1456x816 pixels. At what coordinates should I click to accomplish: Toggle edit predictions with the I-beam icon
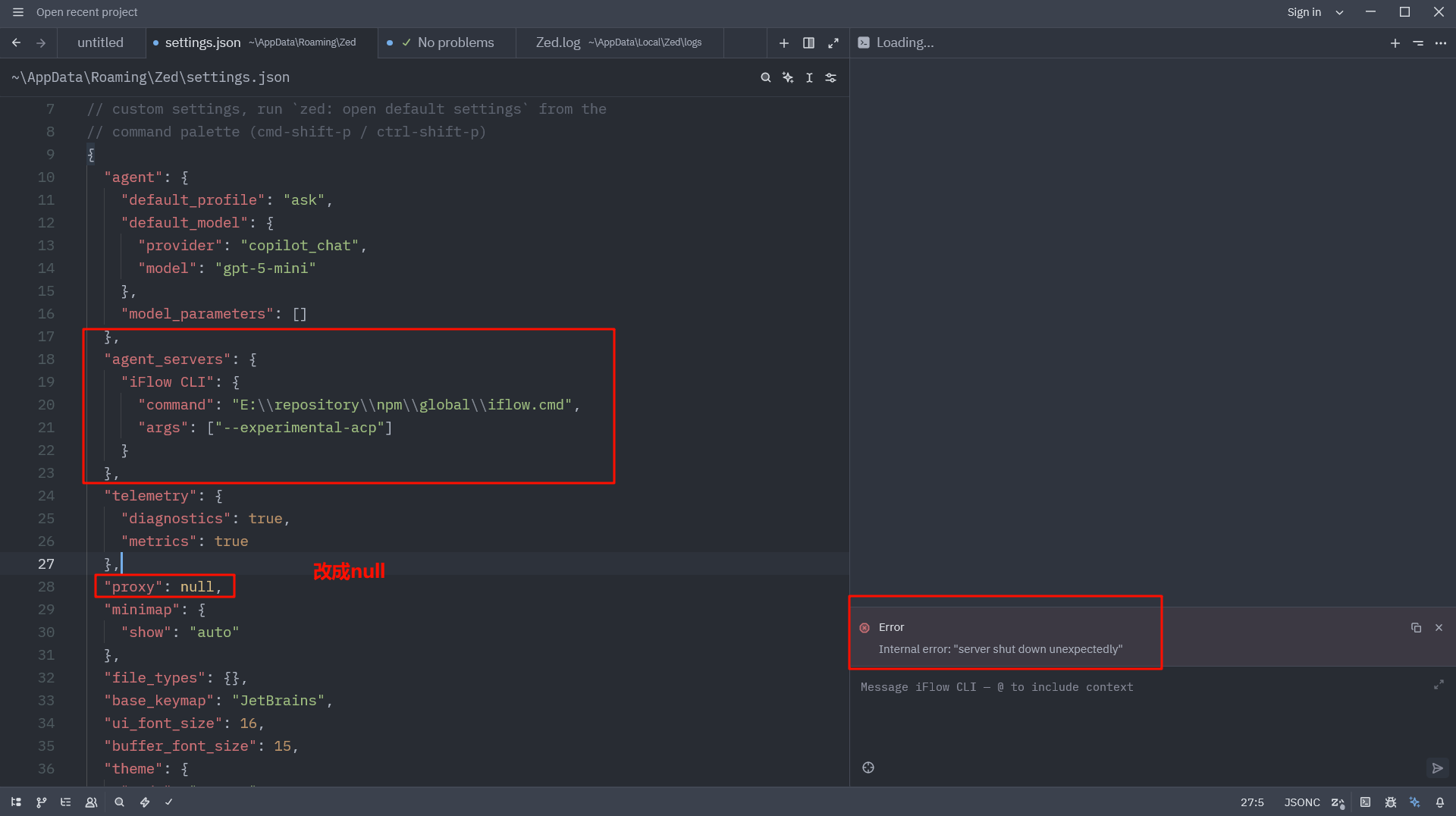point(809,77)
